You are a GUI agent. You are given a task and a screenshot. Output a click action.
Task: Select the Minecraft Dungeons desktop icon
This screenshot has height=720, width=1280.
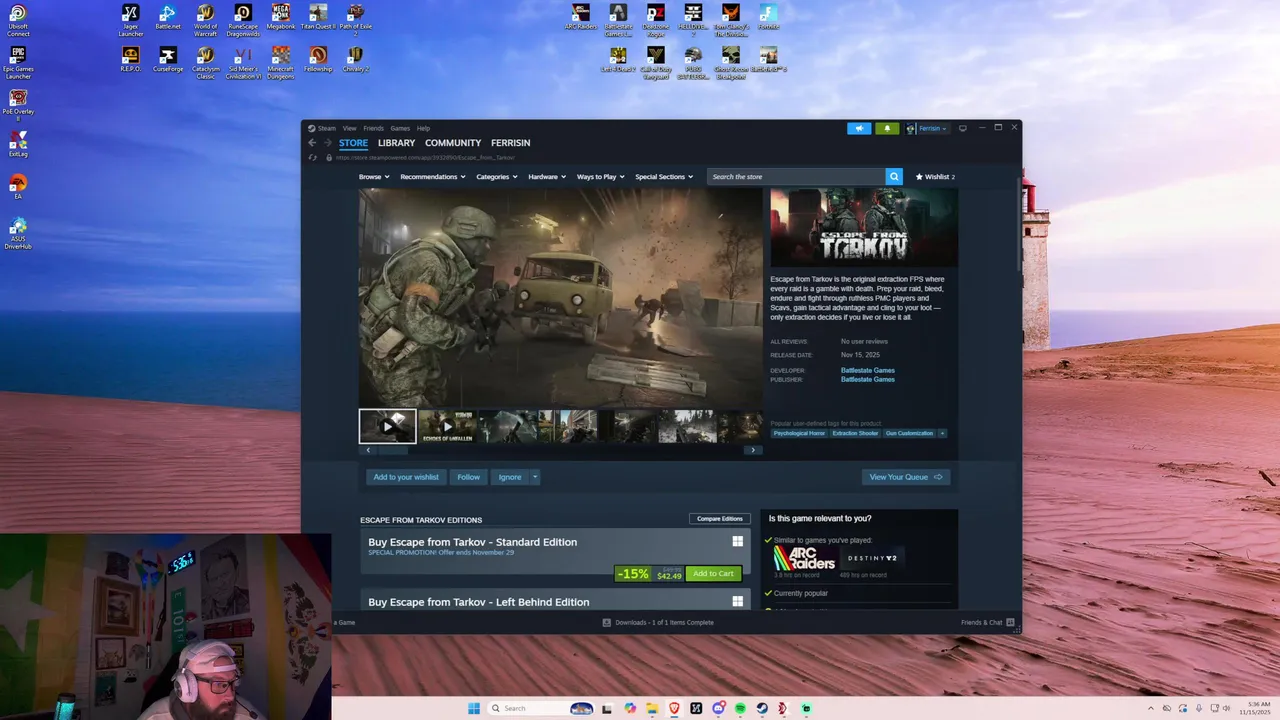pos(281,62)
